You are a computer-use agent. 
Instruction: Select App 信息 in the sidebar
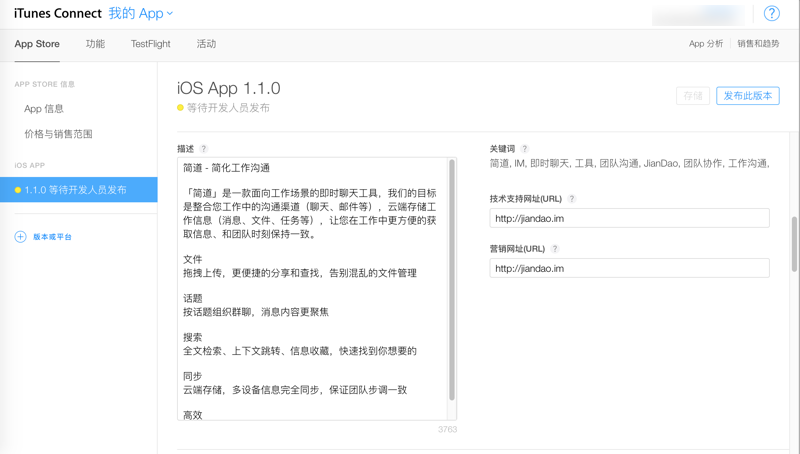pos(44,109)
